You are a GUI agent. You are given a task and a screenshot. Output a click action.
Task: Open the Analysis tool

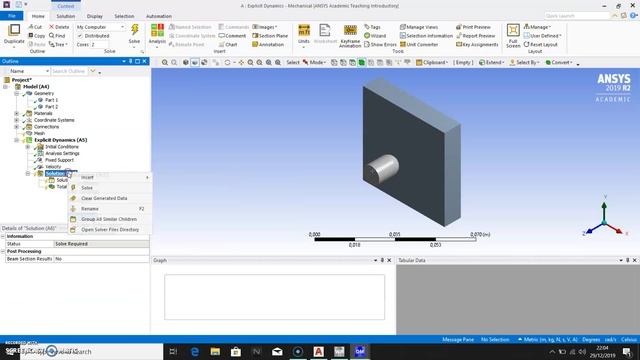point(157,34)
